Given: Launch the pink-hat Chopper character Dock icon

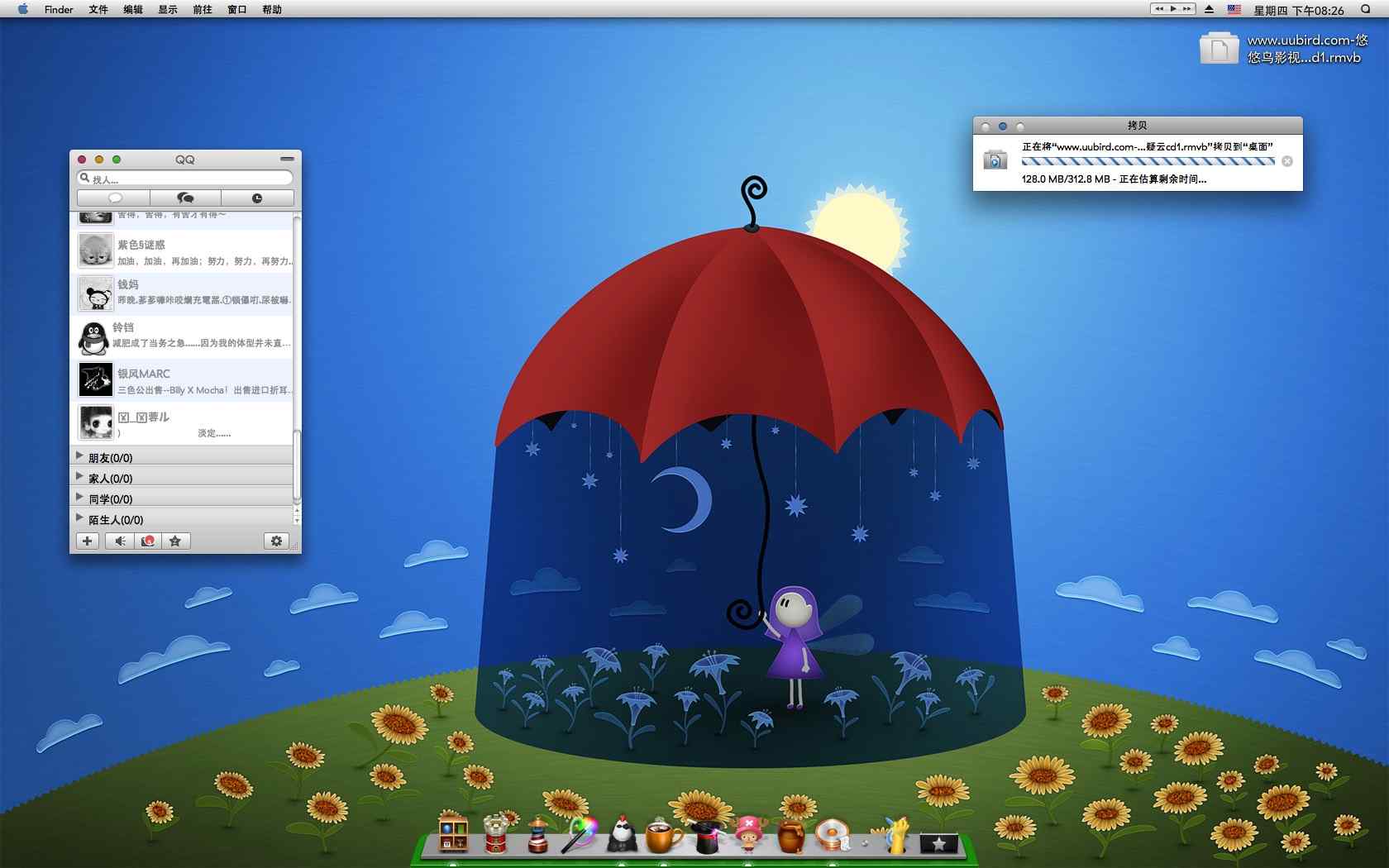Looking at the screenshot, I should click(748, 834).
